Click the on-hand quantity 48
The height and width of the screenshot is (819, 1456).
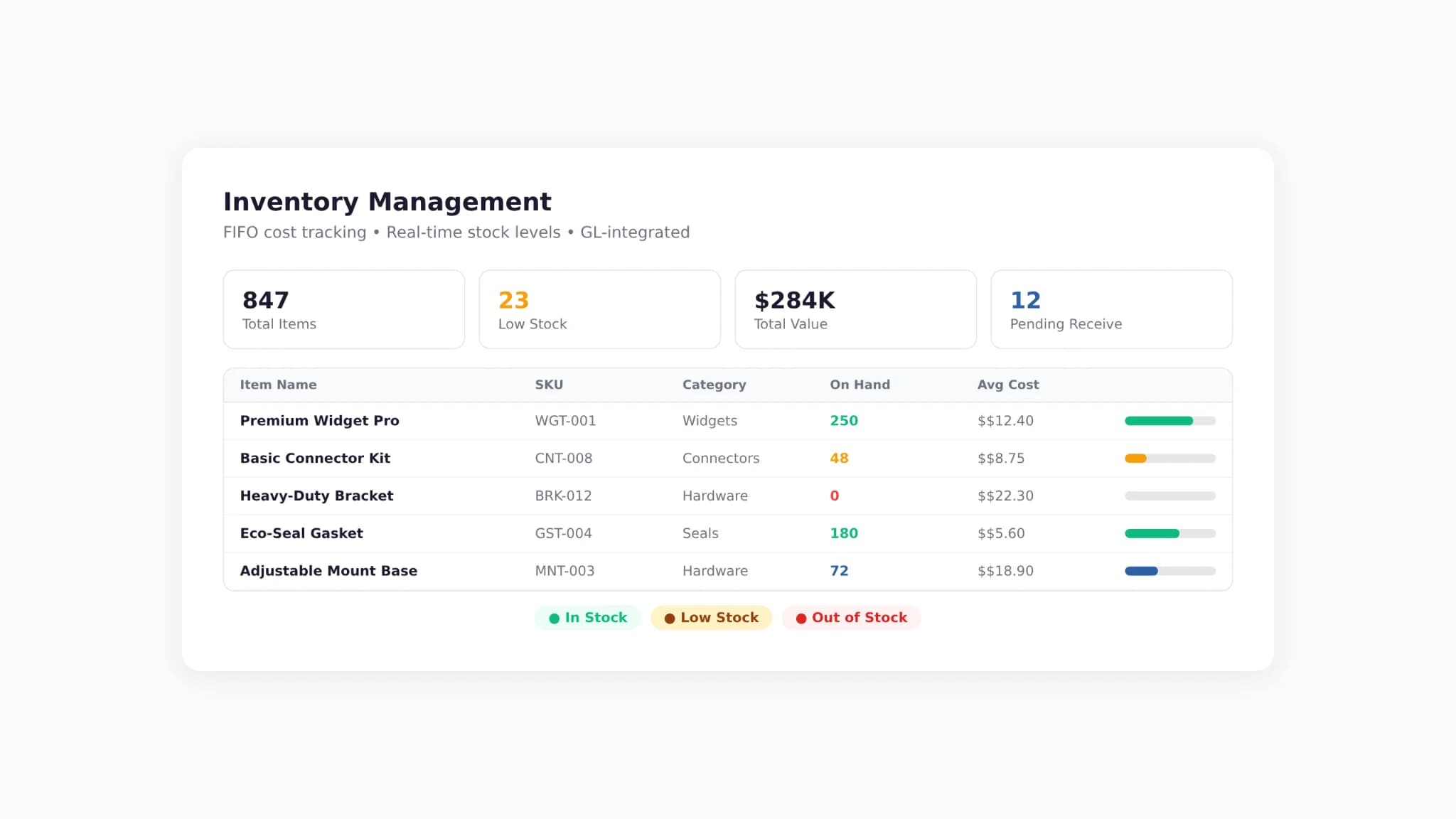point(839,459)
